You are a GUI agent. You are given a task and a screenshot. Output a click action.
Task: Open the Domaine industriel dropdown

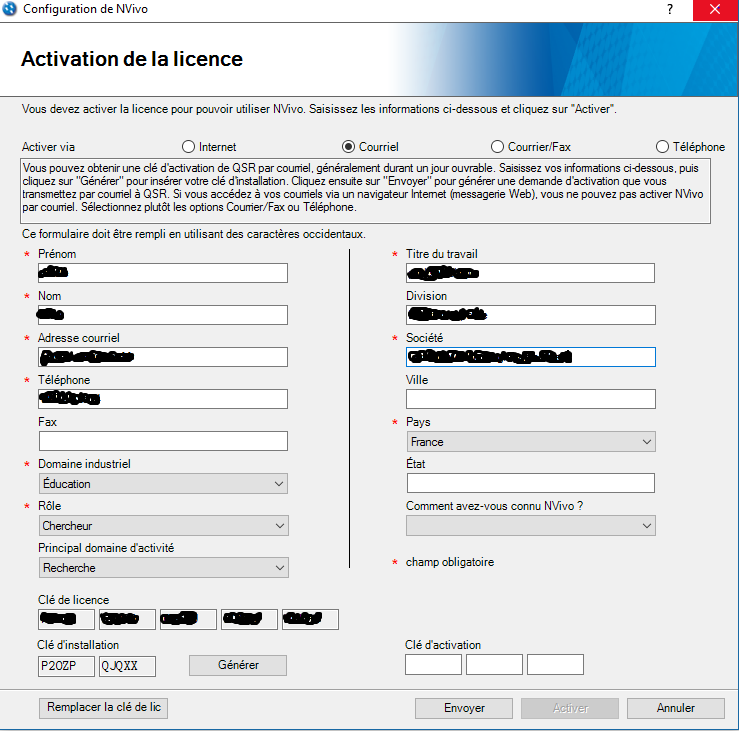[163, 484]
